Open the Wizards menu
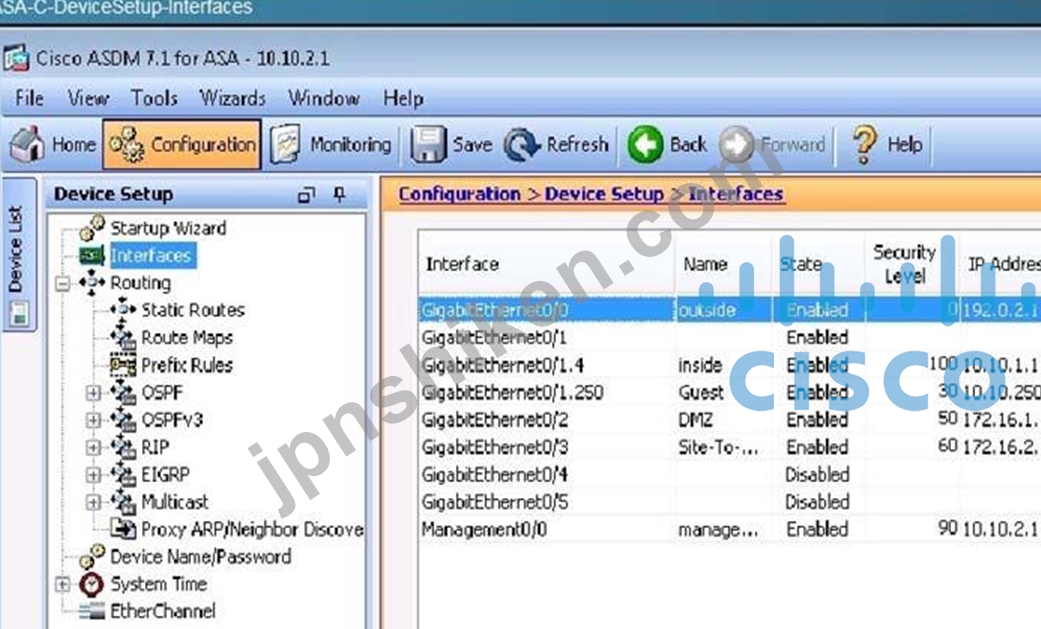 [232, 98]
